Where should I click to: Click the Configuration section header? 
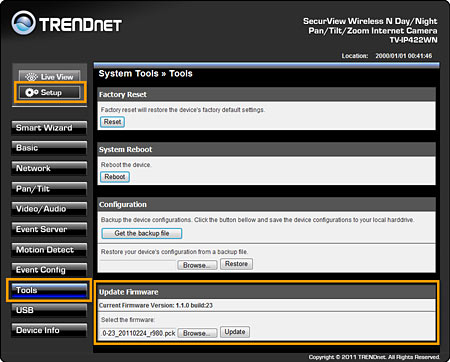(266, 204)
